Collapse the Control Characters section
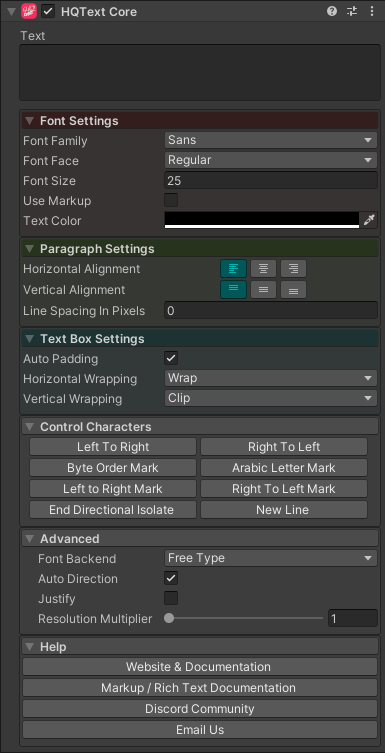The width and height of the screenshot is (385, 753). 30,426
